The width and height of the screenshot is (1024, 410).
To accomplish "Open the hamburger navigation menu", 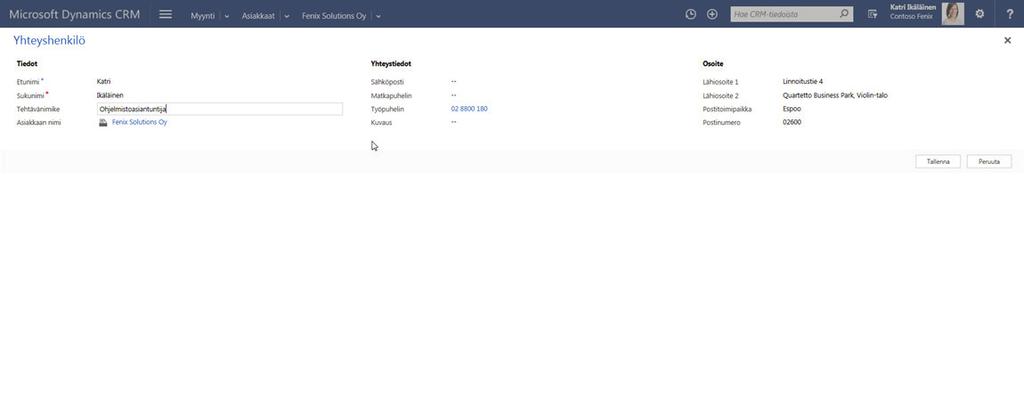I will click(166, 14).
